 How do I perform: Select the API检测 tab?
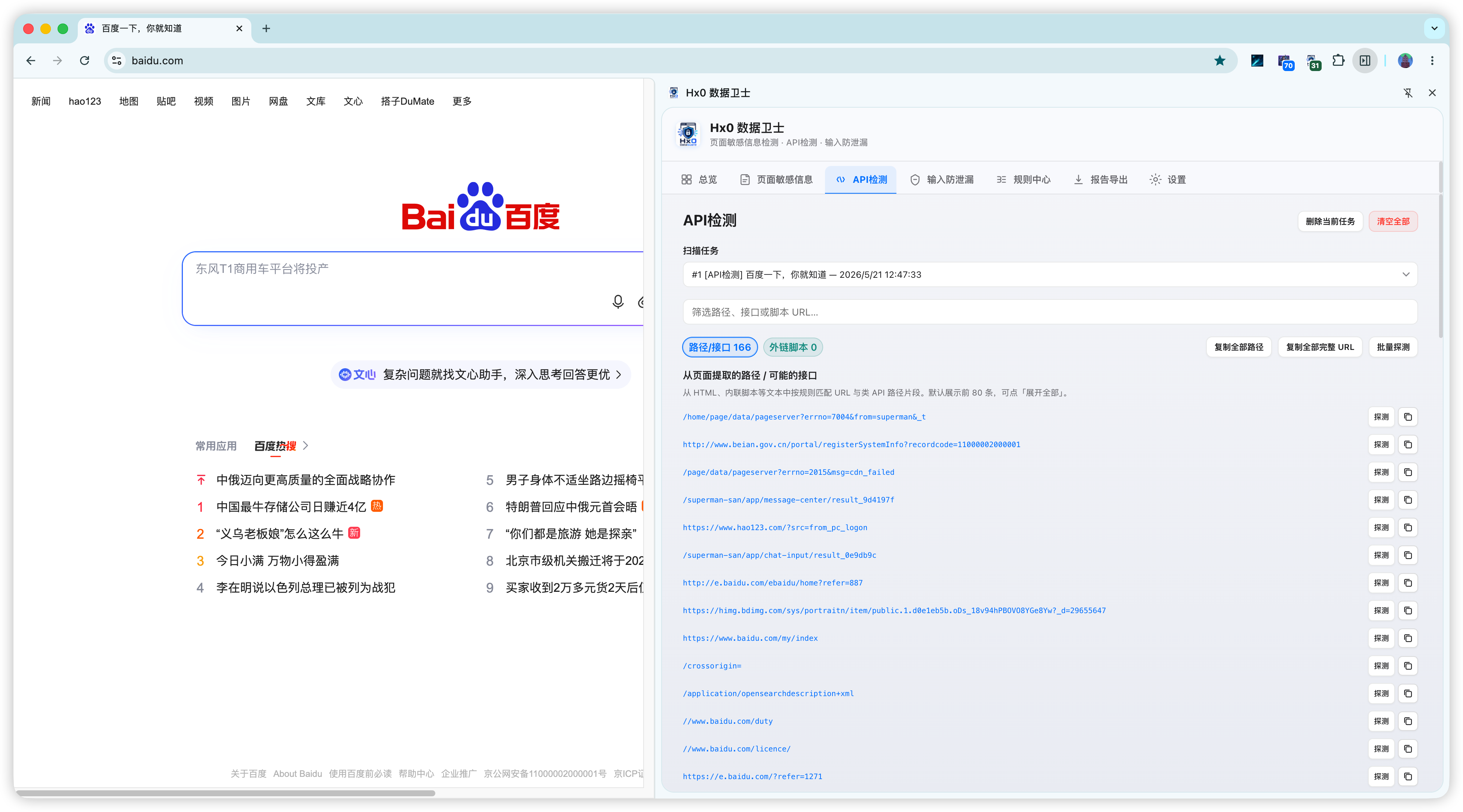point(861,179)
